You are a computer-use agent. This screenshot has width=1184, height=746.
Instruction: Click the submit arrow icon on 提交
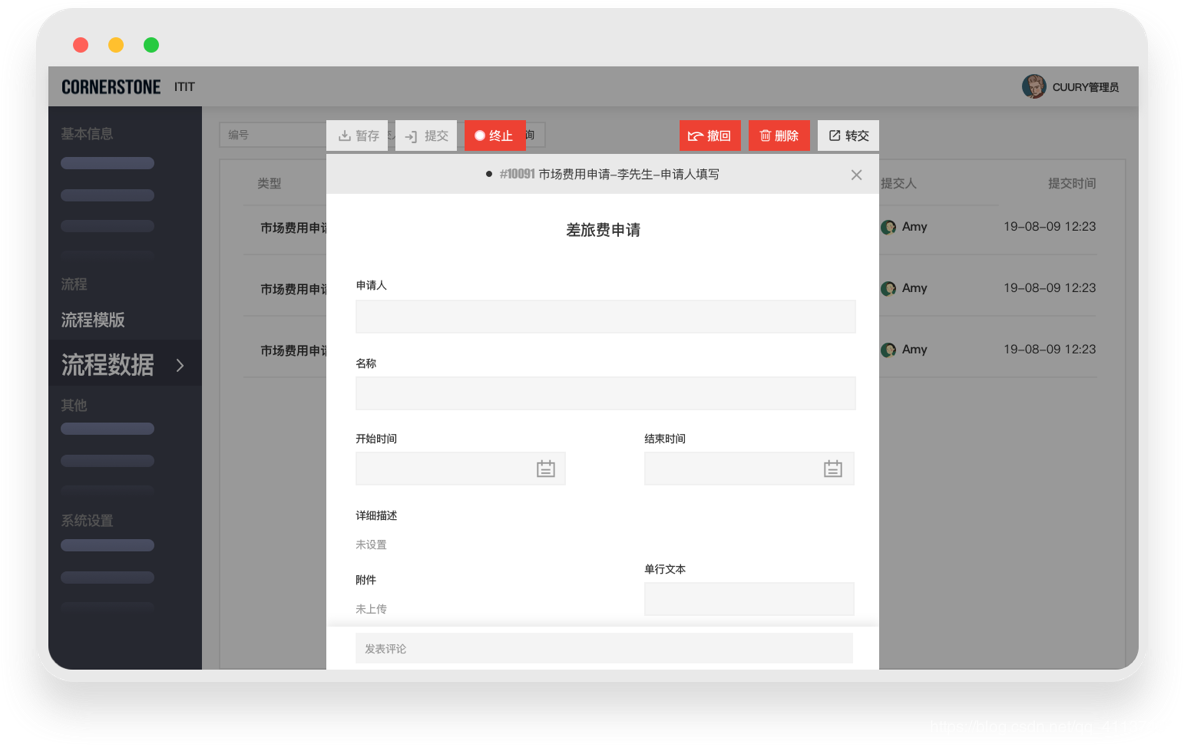click(x=411, y=135)
